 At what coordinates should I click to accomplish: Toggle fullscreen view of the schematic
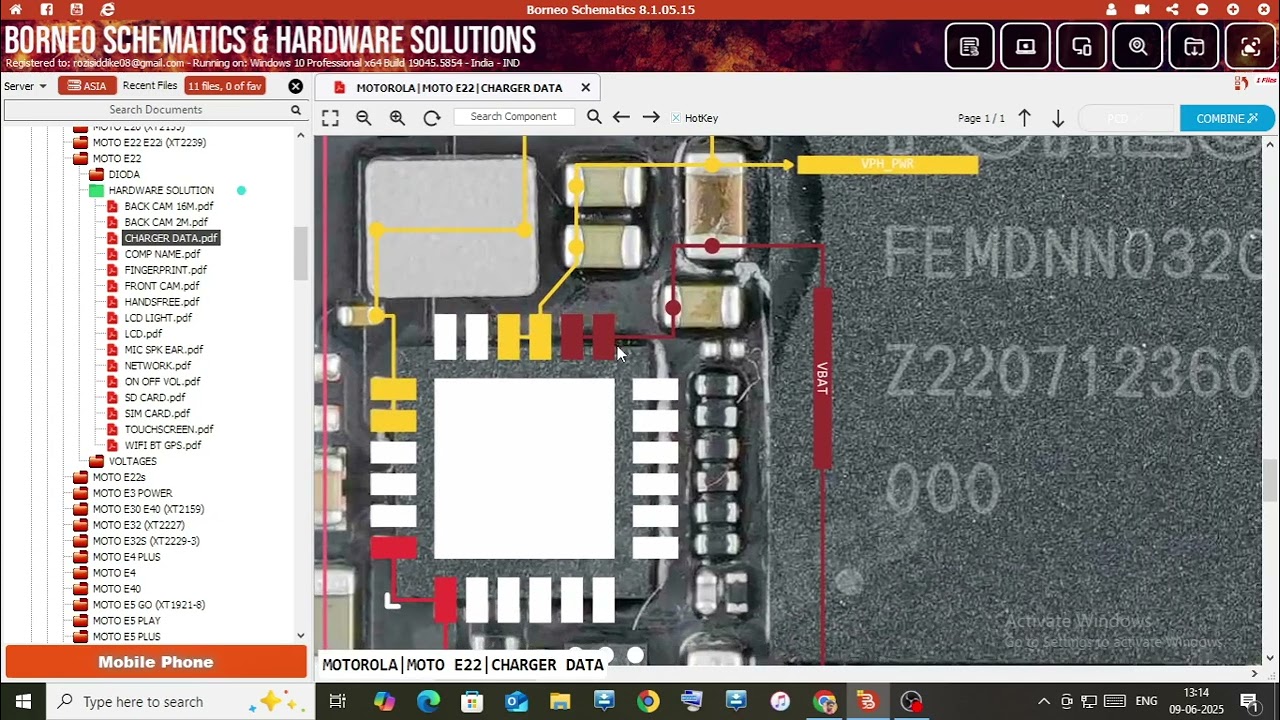(x=330, y=118)
